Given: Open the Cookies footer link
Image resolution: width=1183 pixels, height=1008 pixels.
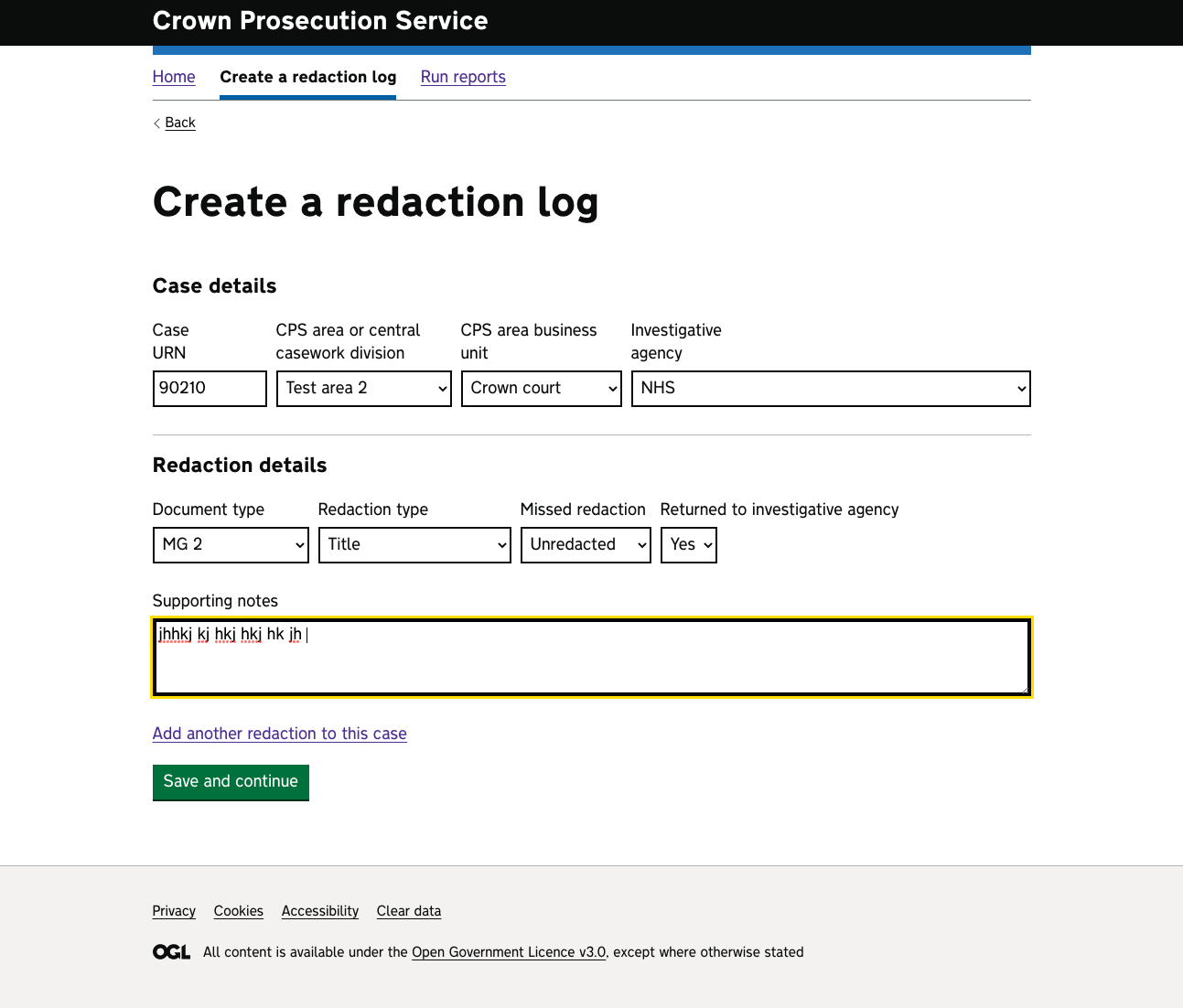Looking at the screenshot, I should [239, 911].
